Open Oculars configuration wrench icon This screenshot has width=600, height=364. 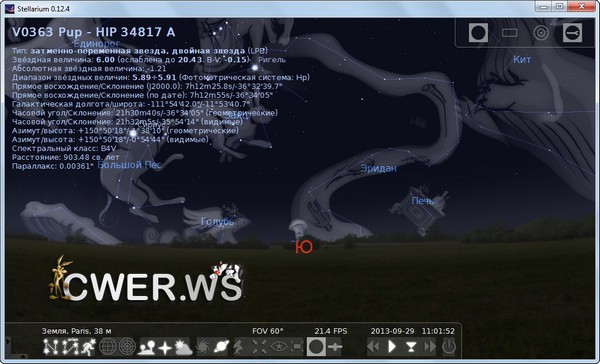572,33
